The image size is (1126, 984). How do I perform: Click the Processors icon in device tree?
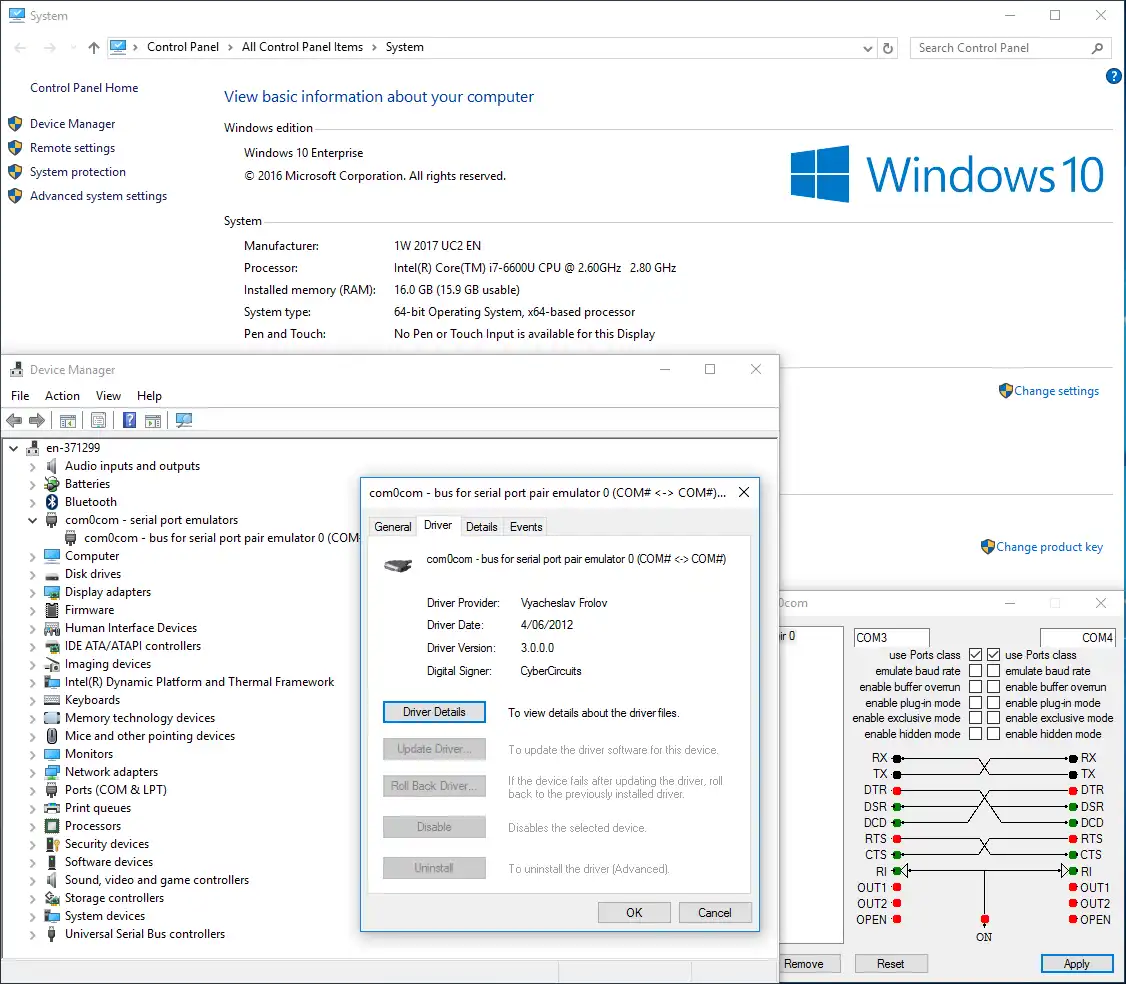[52, 826]
